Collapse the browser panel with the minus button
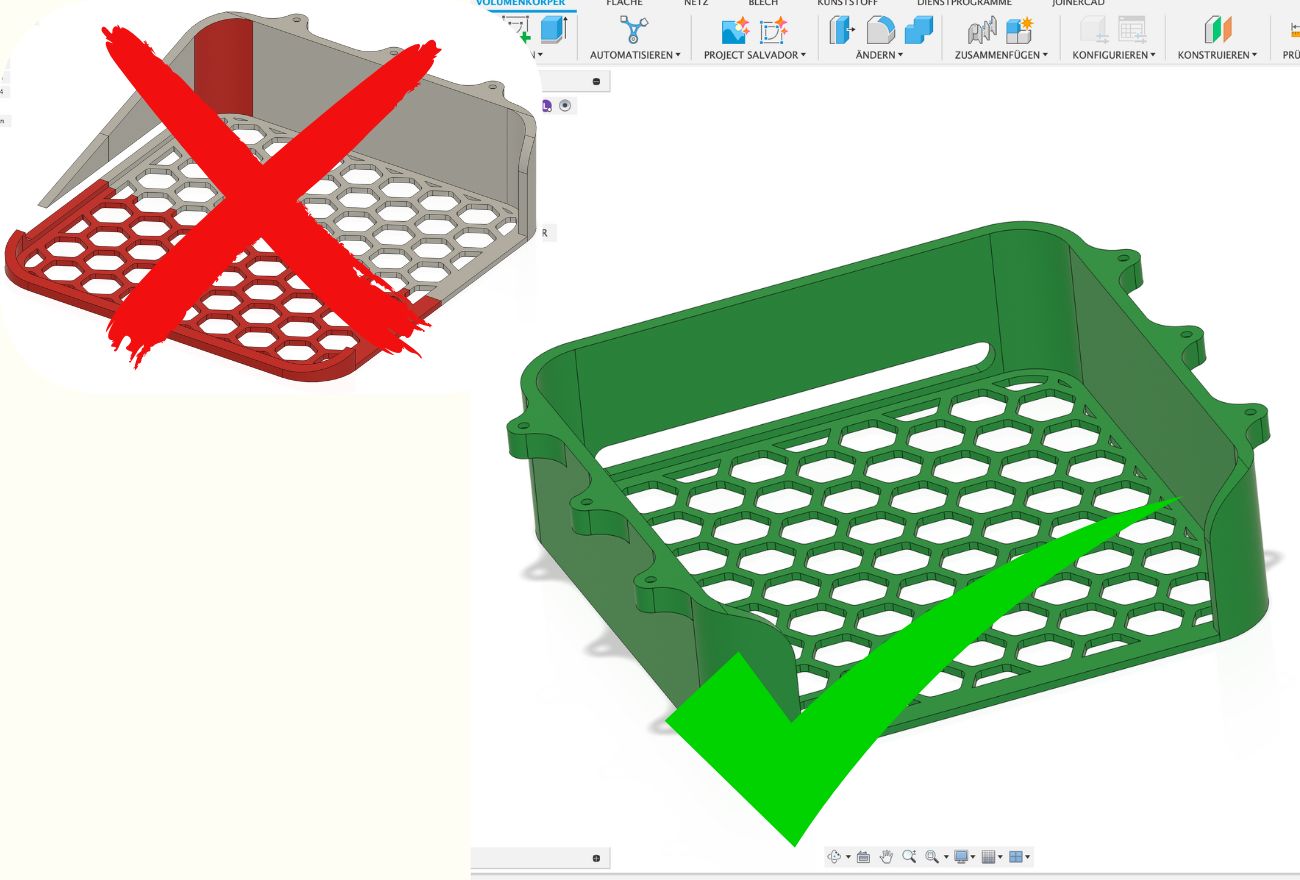 point(596,81)
